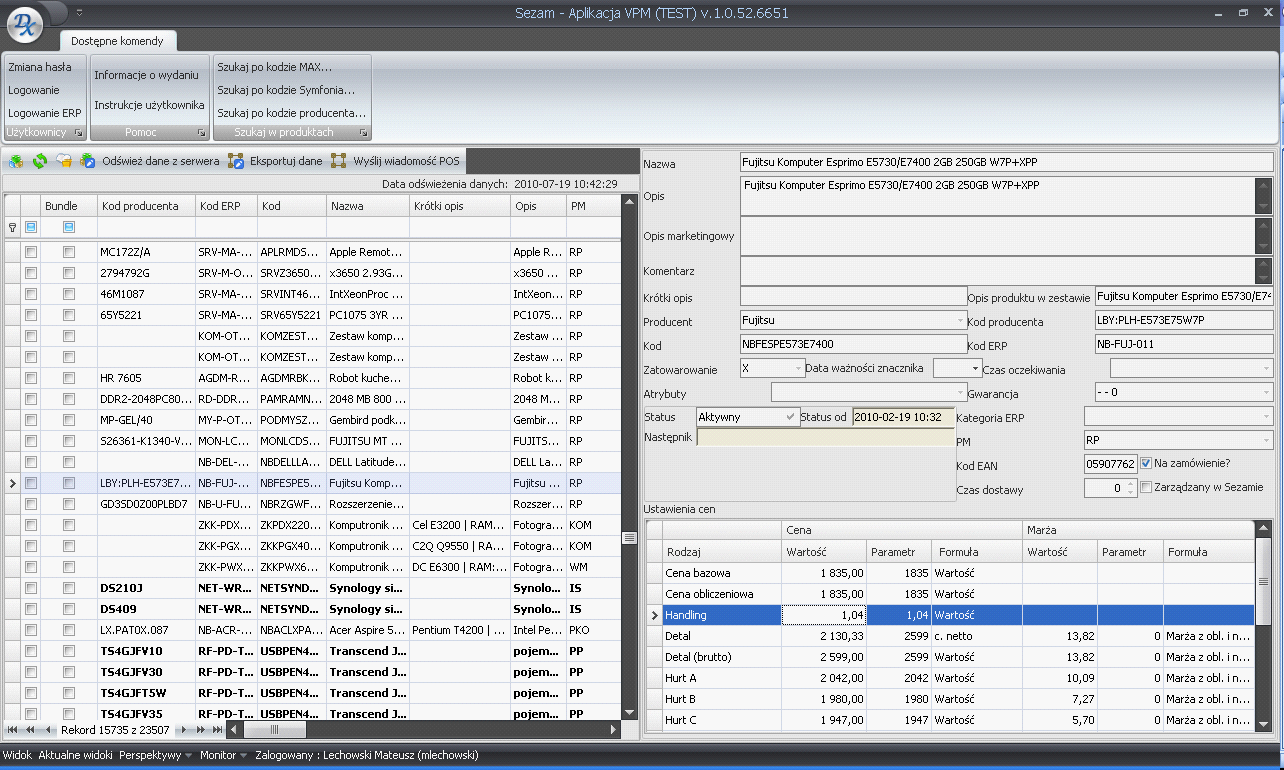Click filter icon in the selection column
Viewport: 1284px width, 770px height.
[x=31, y=227]
